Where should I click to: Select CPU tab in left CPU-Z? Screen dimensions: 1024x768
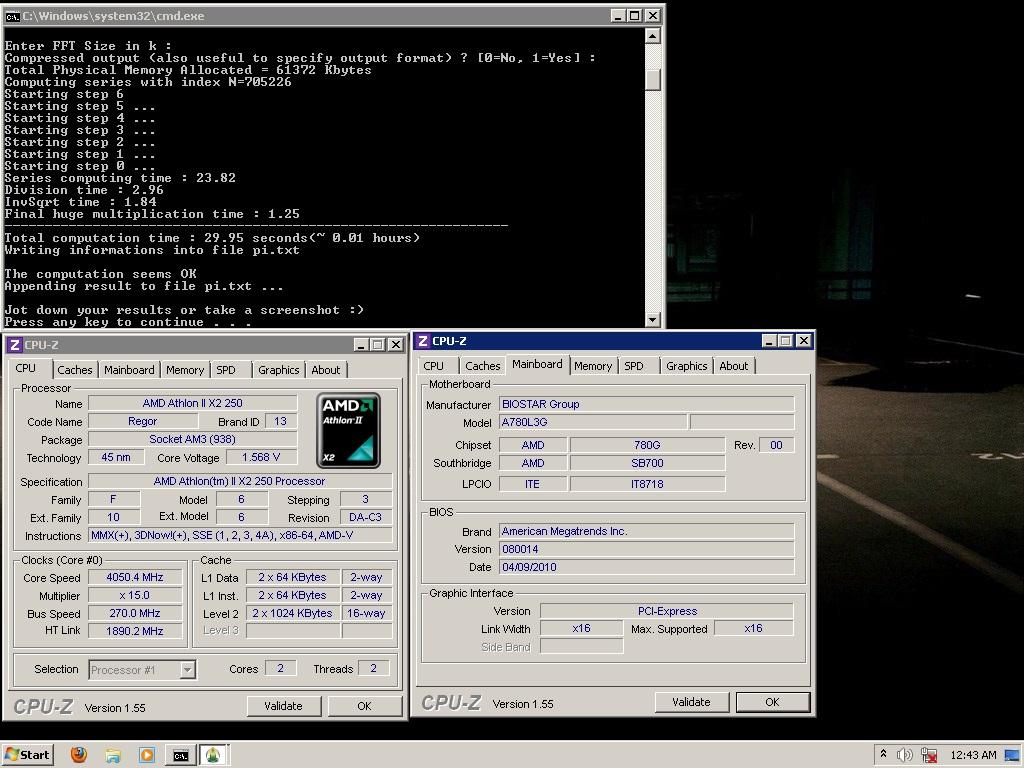(26, 368)
